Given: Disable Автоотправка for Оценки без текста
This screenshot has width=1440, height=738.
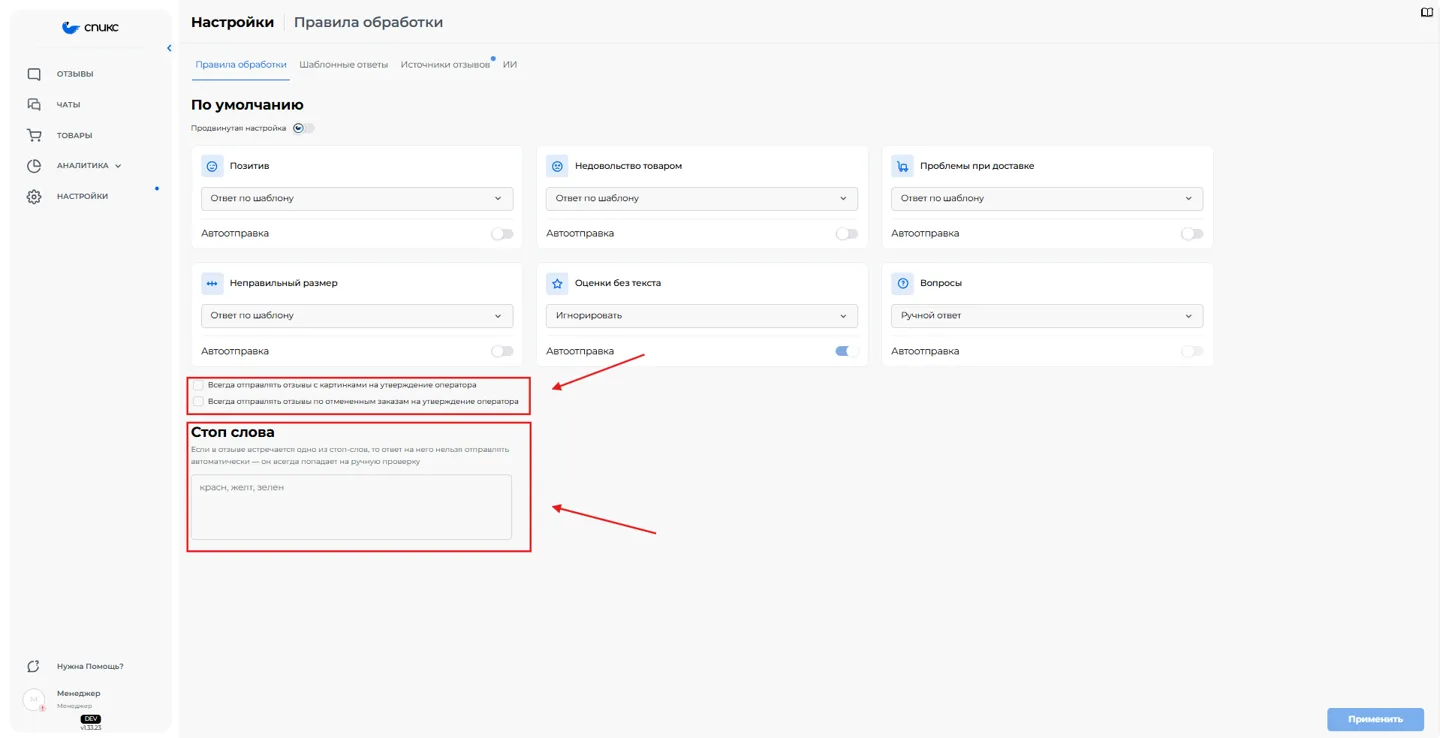Looking at the screenshot, I should click(847, 351).
